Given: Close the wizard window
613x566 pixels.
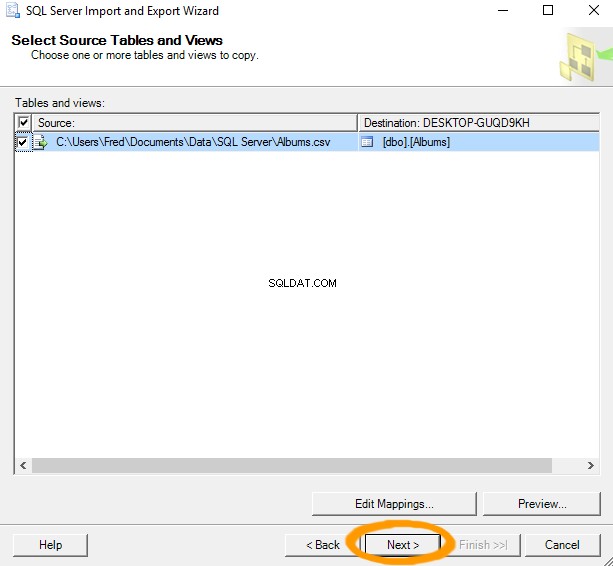Looking at the screenshot, I should click(594, 11).
